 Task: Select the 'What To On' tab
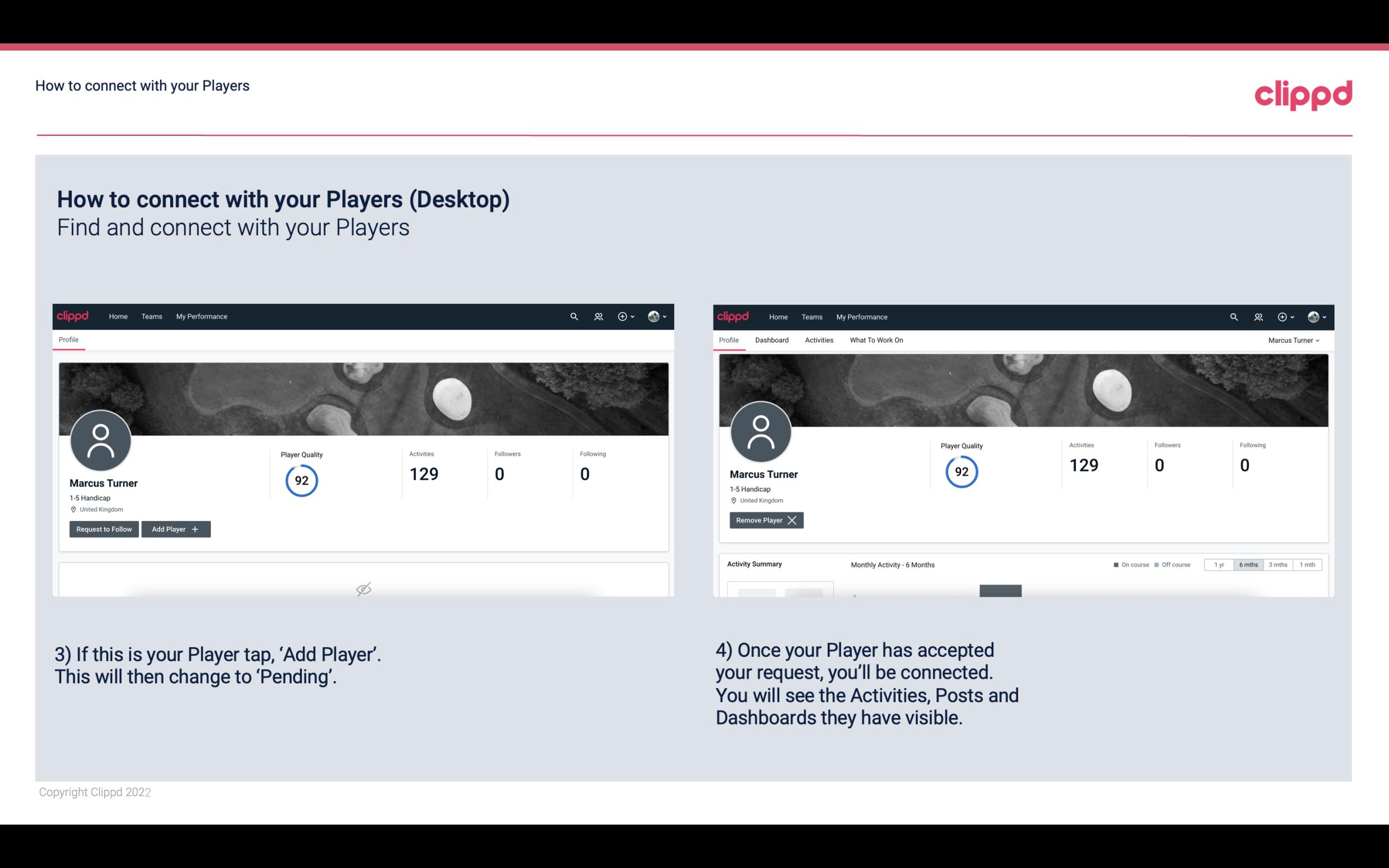[x=876, y=340]
